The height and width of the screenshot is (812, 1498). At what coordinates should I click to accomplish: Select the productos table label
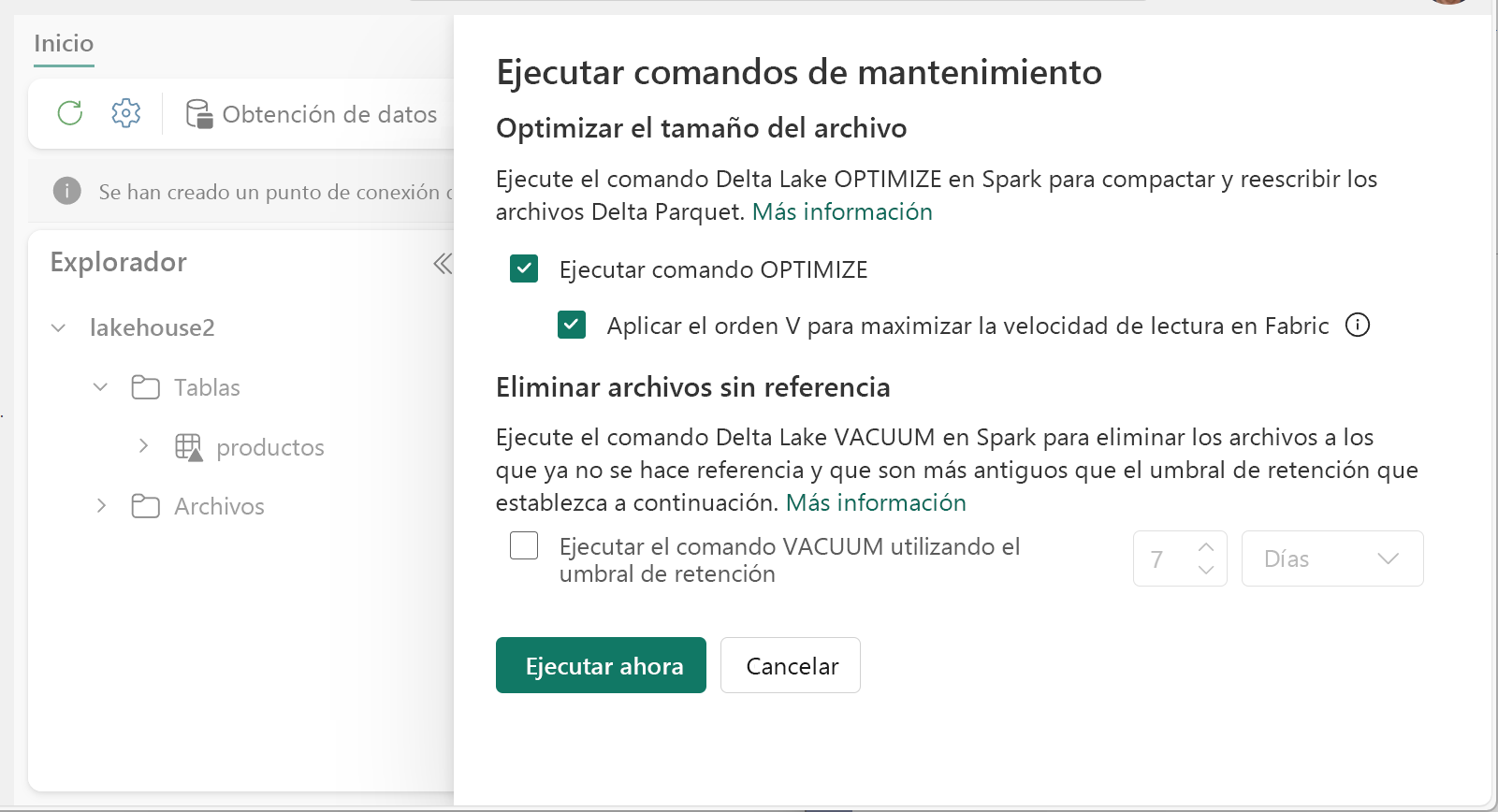(270, 448)
